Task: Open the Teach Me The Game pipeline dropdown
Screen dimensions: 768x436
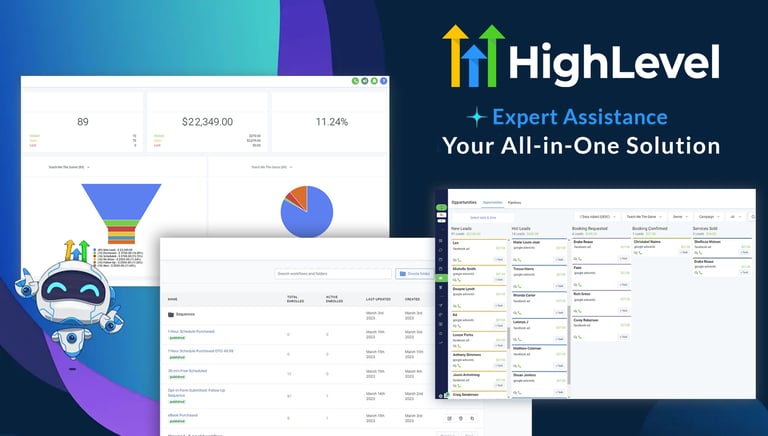Action: click(644, 217)
